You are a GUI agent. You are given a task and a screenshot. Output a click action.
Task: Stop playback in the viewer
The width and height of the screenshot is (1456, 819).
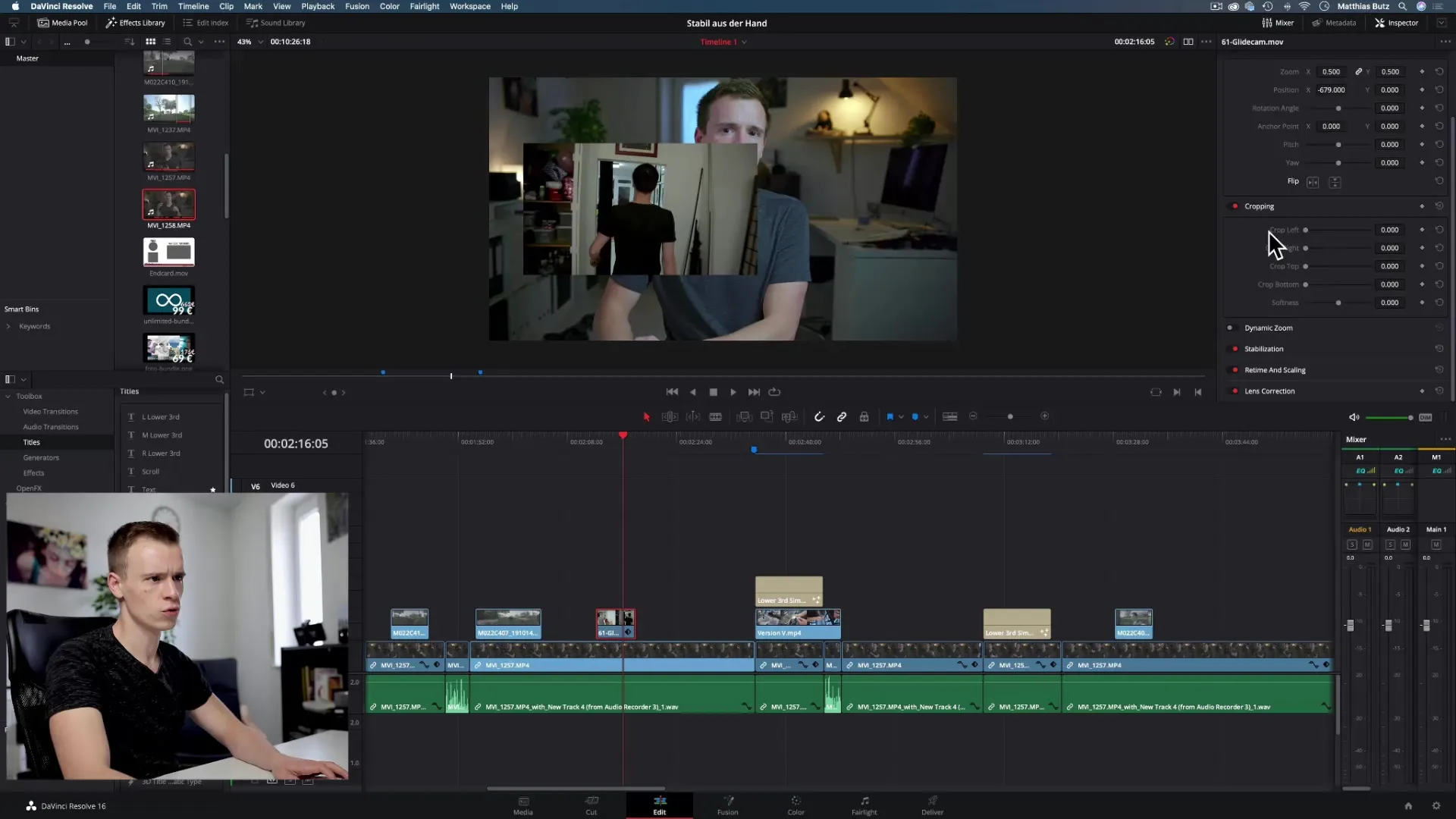click(x=713, y=392)
